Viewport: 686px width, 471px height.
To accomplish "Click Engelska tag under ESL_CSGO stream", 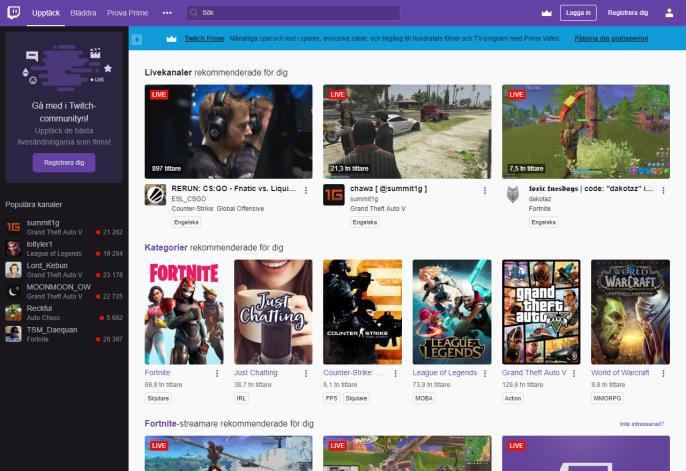I will coord(186,222).
